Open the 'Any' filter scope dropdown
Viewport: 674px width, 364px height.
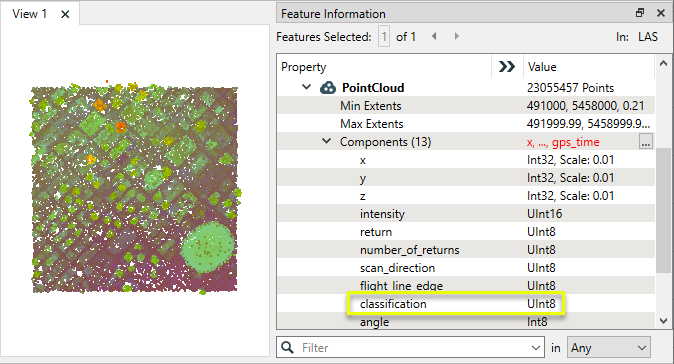(x=609, y=347)
